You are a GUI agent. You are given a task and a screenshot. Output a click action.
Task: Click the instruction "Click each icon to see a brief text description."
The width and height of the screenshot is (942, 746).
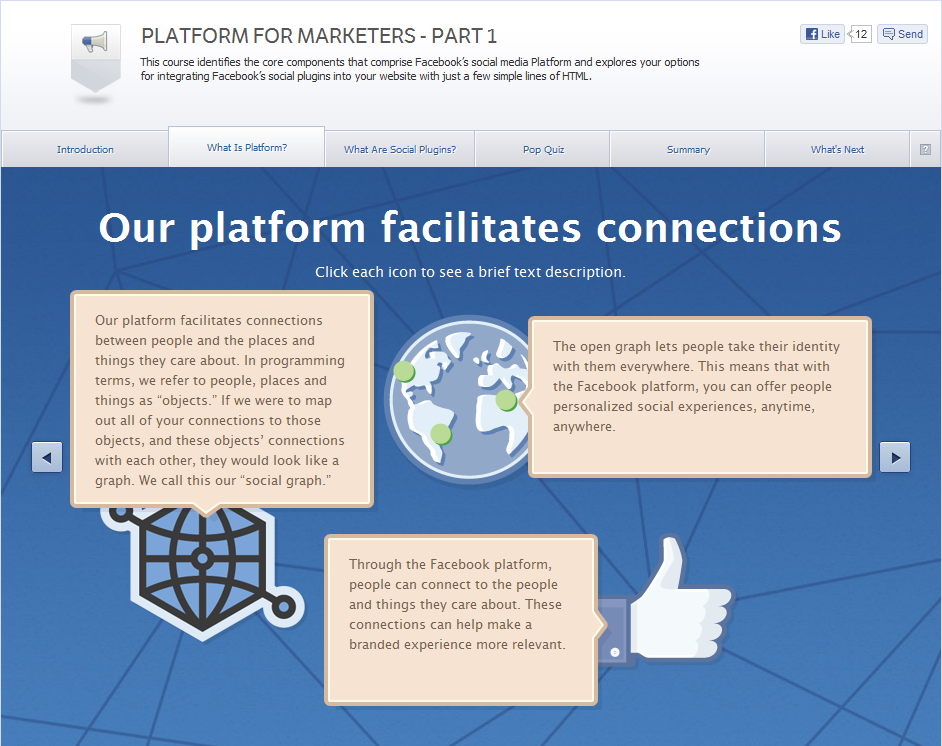470,272
